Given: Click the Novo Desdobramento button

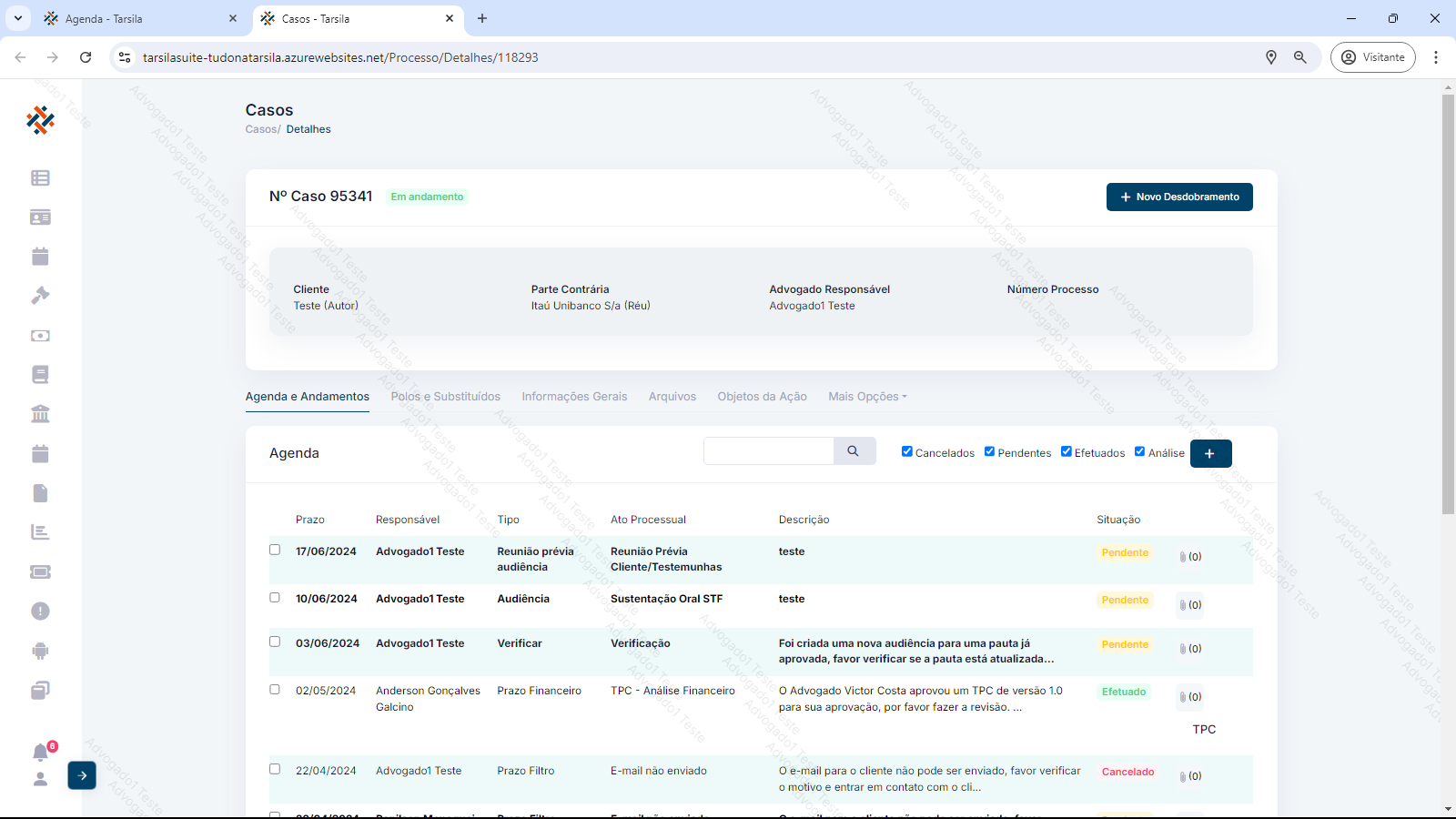Looking at the screenshot, I should point(1178,197).
